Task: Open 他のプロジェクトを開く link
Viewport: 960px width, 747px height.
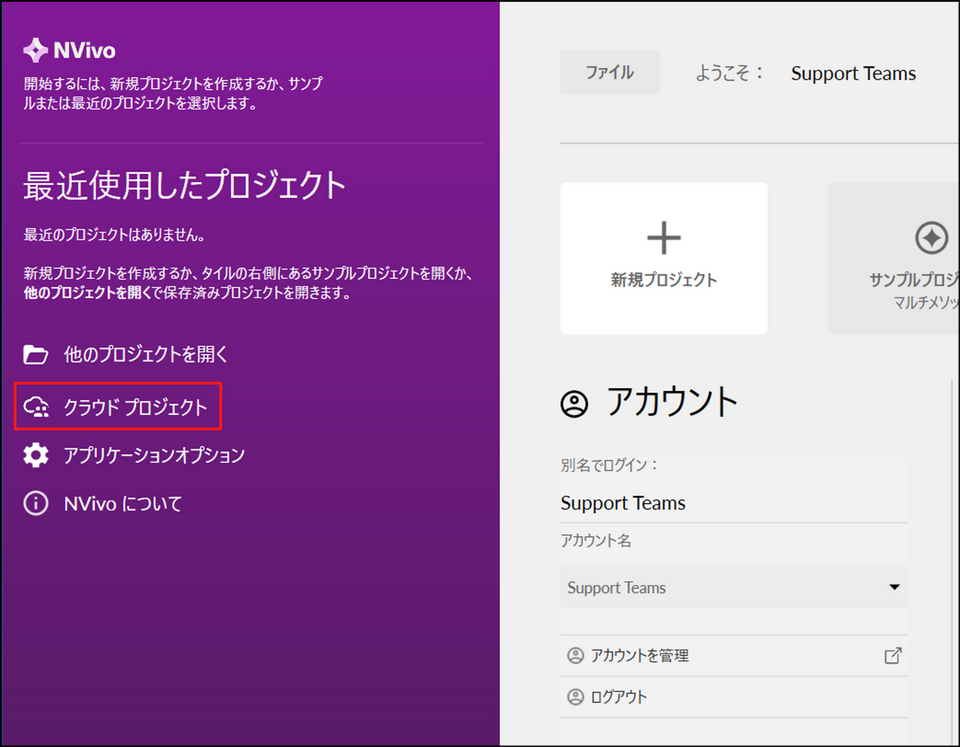Action: pos(147,354)
